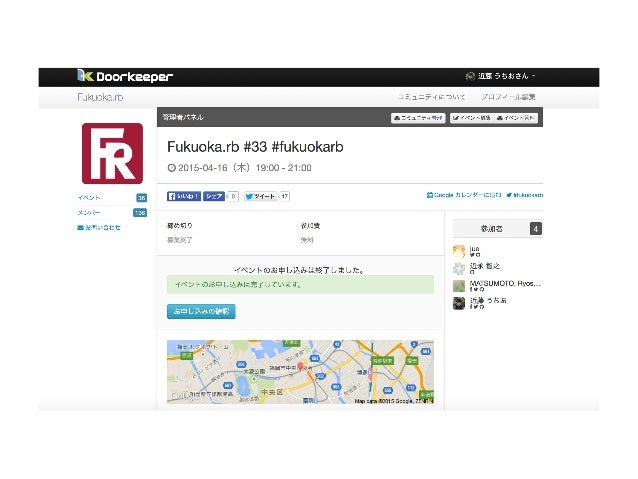This screenshot has width=638, height=479.
Task: Open the profile edit link (プロフィール編集)
Action: 508,97
